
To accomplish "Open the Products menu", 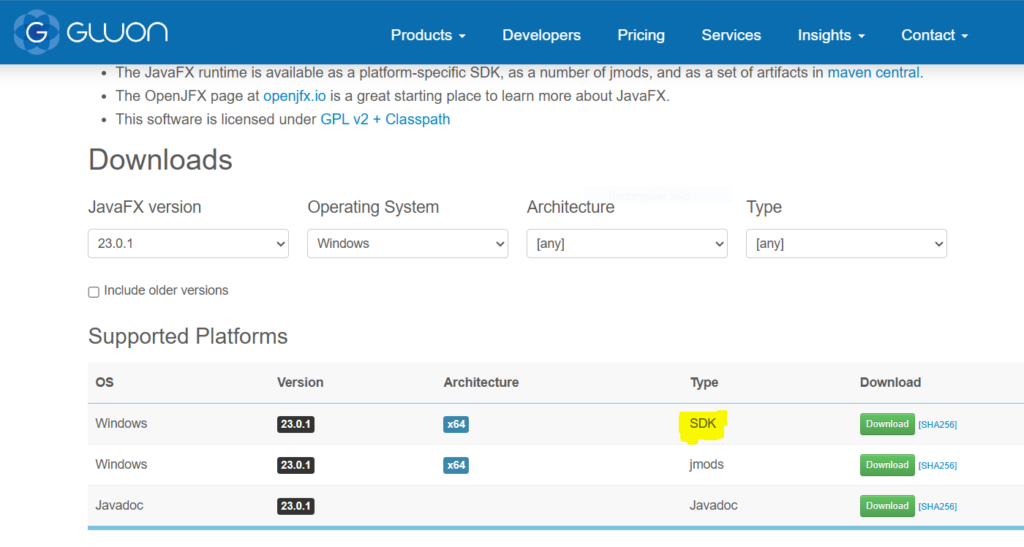I will click(x=428, y=35).
